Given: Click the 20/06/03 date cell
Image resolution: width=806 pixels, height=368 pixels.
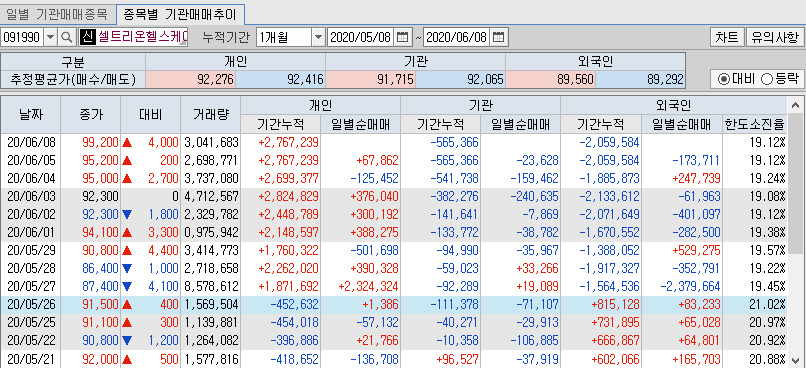Looking at the screenshot, I should click(31, 196).
